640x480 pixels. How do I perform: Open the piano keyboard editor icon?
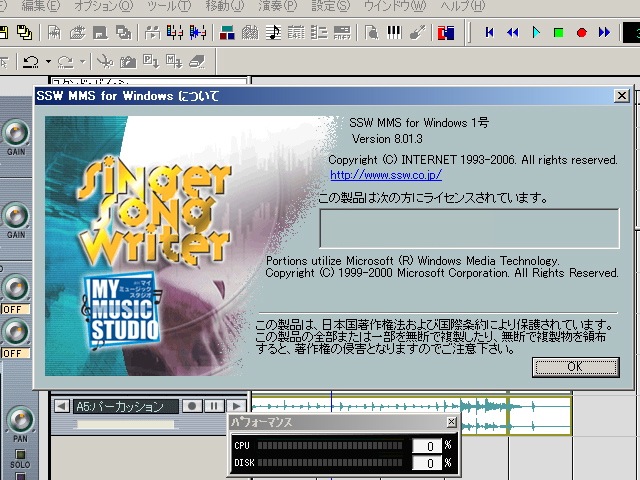(394, 33)
